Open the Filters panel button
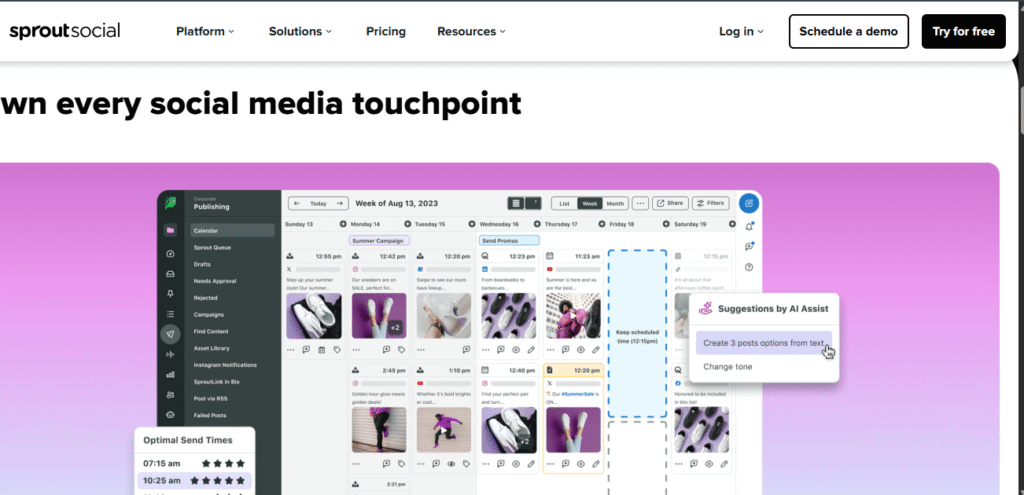The width and height of the screenshot is (1024, 495). click(711, 203)
